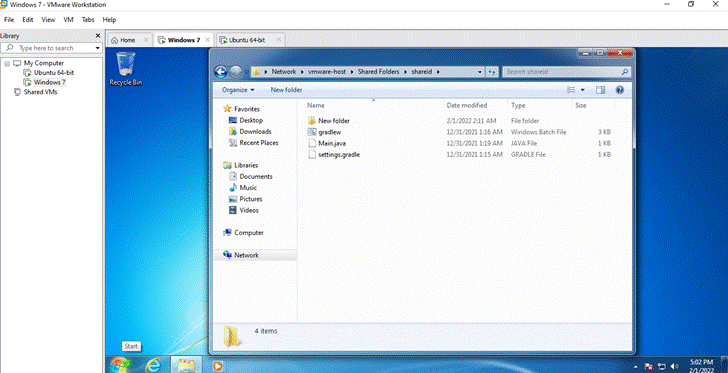Click the Explorer back arrow button
The image size is (728, 373).
[221, 72]
